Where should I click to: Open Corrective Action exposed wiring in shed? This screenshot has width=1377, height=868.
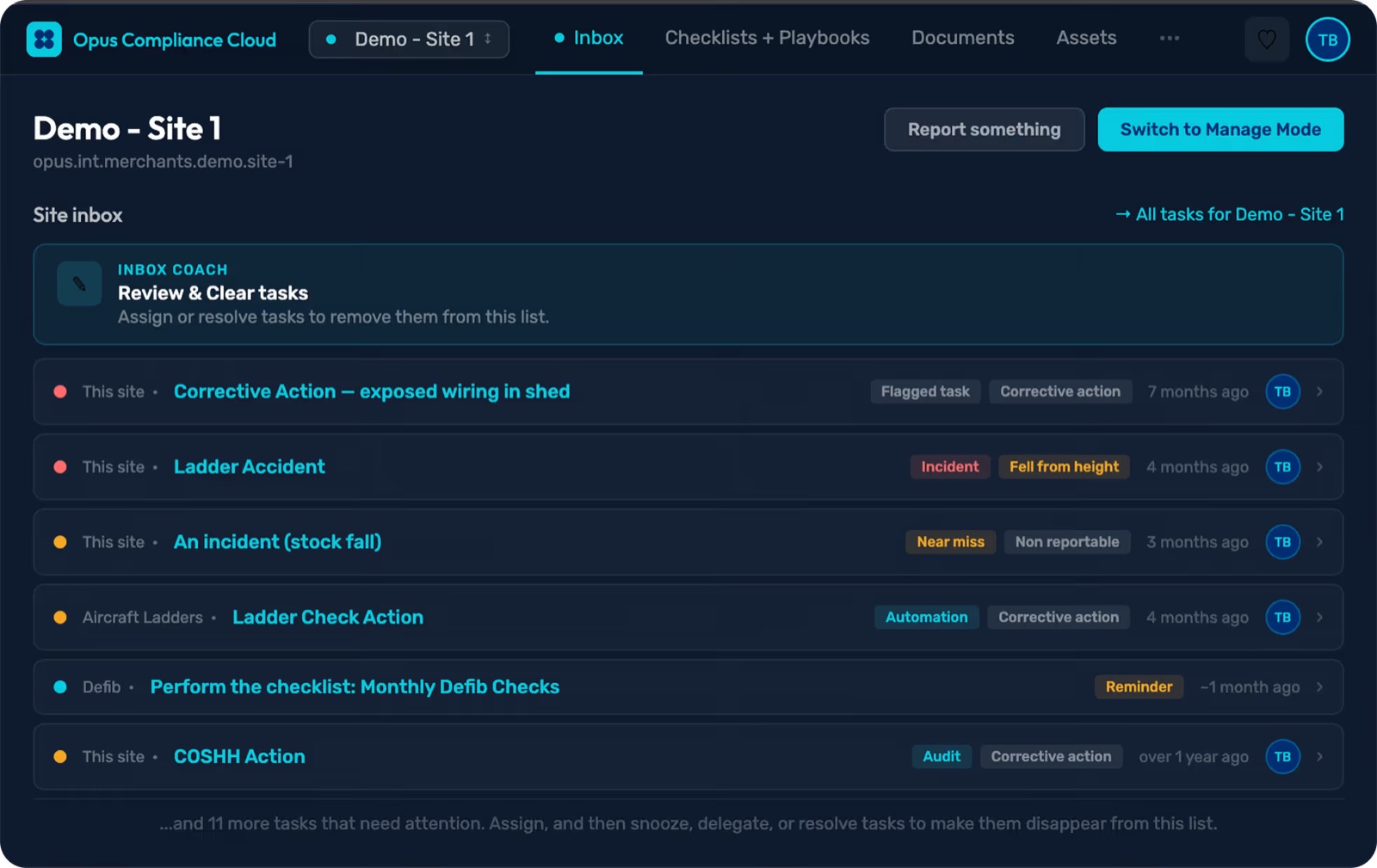pos(372,391)
